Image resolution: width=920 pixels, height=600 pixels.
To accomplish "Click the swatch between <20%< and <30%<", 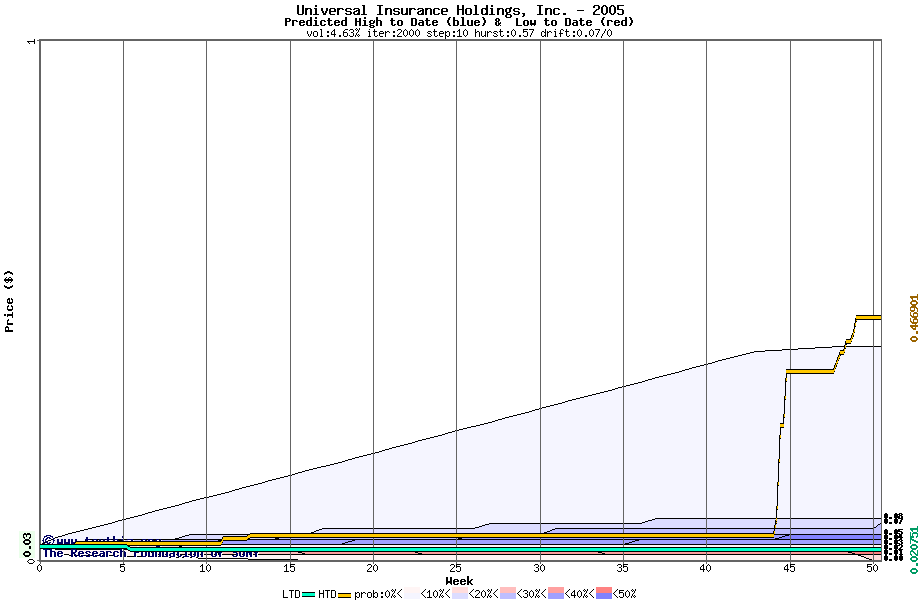I will 508,593.
